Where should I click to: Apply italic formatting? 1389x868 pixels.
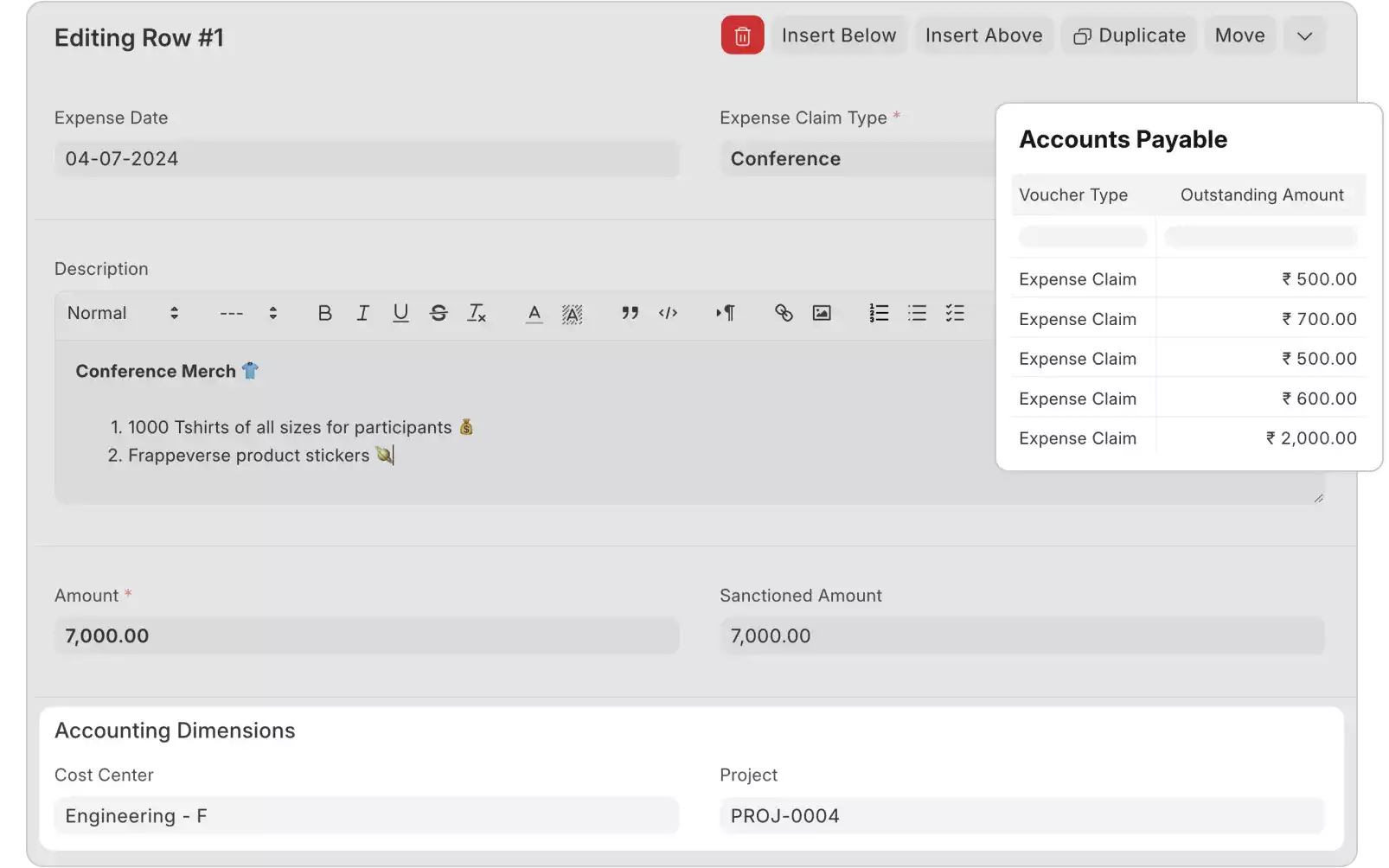tap(362, 313)
